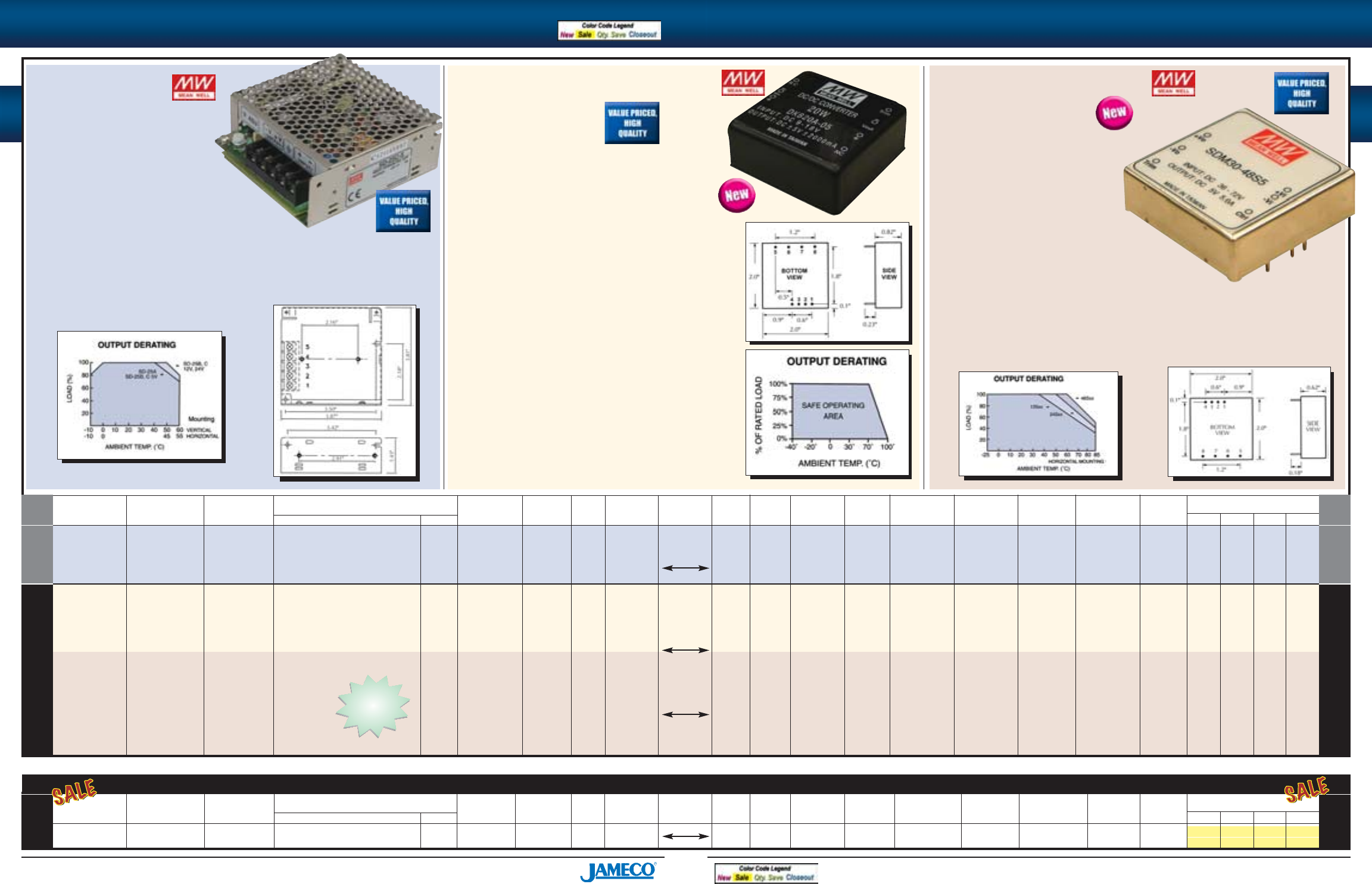Click the Value Priced badge above the gold SDM30 module

click(1301, 93)
